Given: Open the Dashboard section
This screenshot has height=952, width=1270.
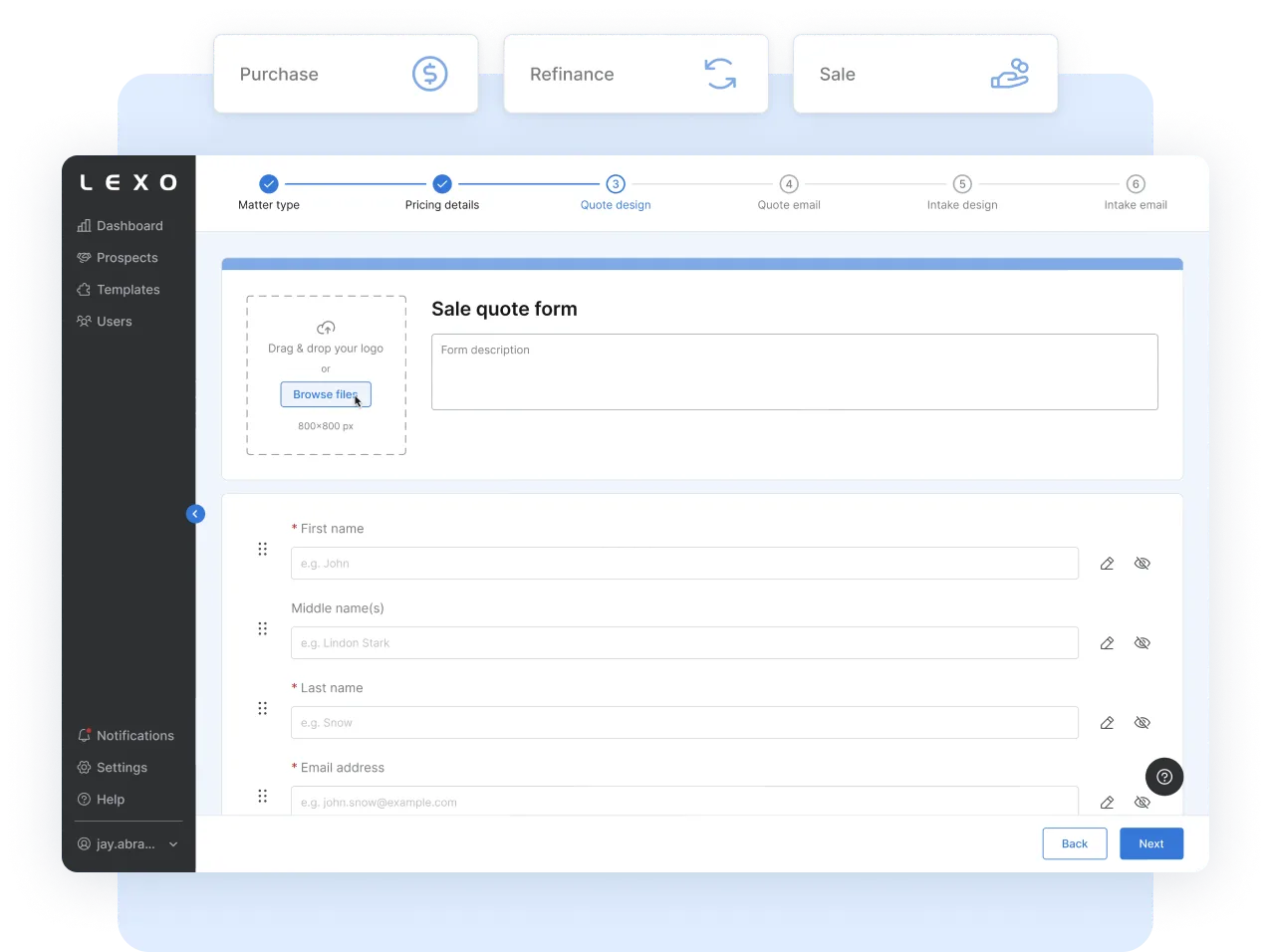Looking at the screenshot, I should tap(127, 225).
